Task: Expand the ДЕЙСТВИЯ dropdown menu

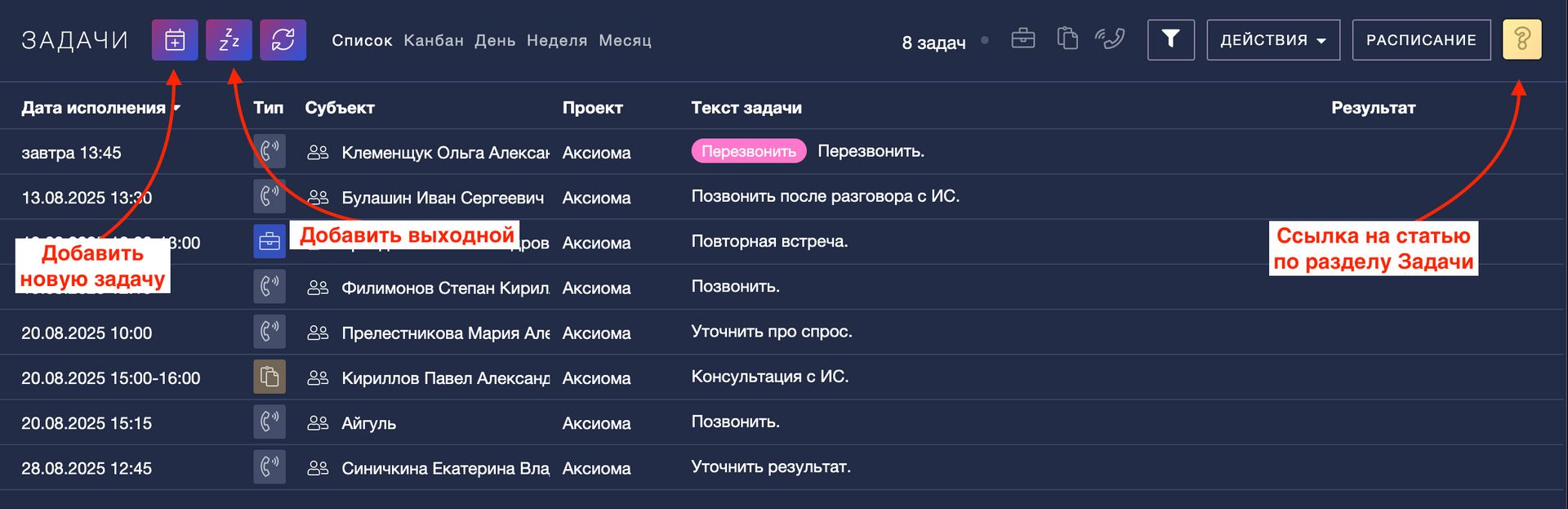Action: point(1273,40)
